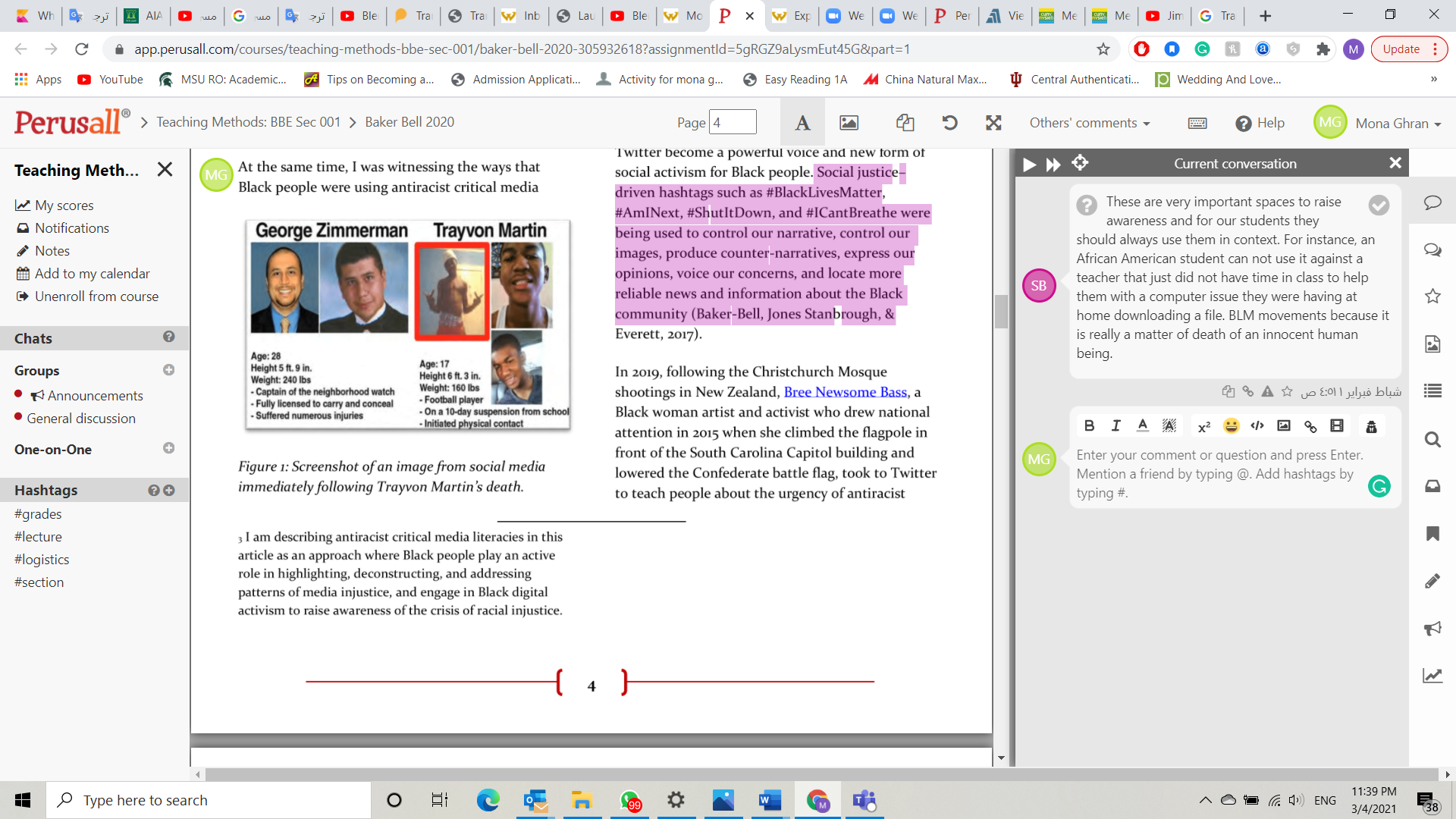Select Unenroll from course
The image size is (1456, 819).
pyautogui.click(x=87, y=297)
